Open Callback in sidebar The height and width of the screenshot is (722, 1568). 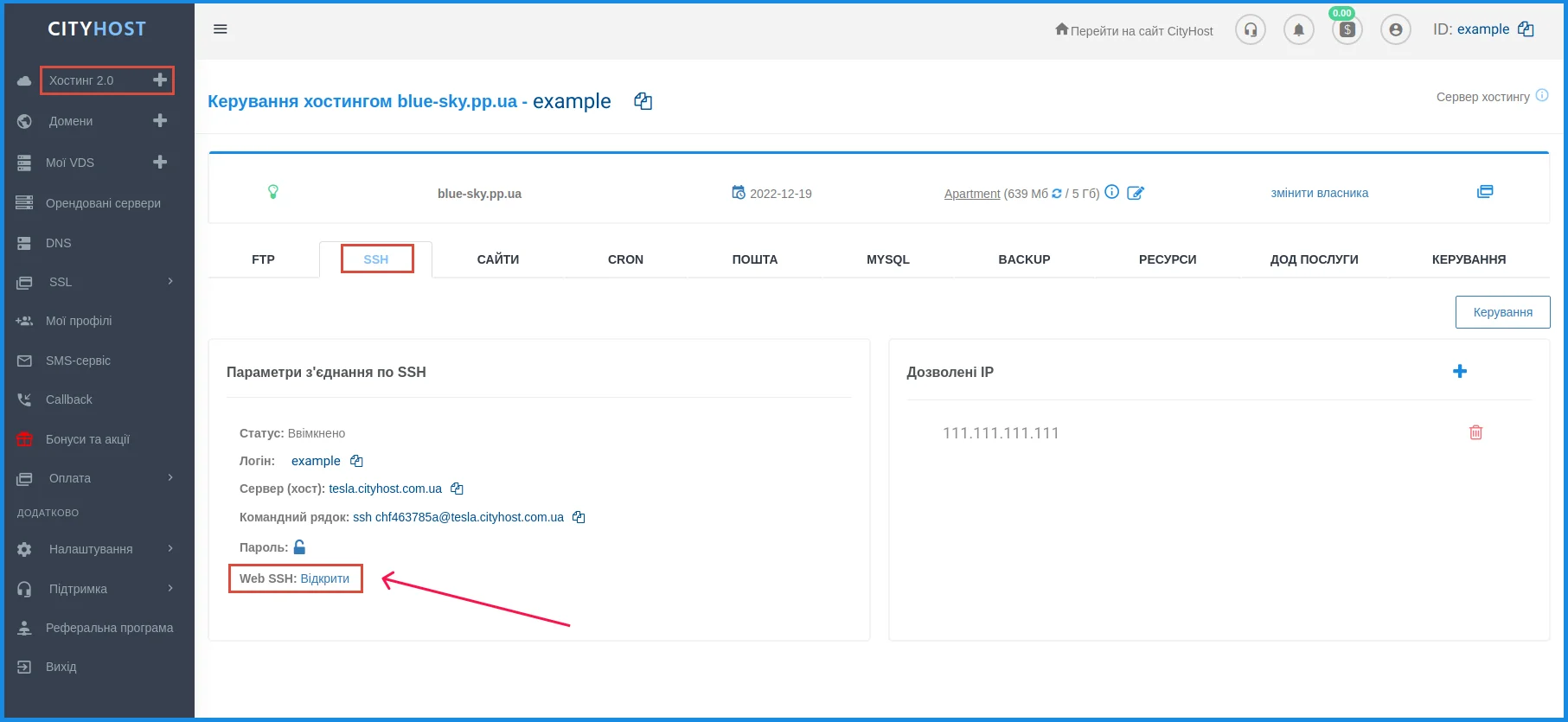68,399
